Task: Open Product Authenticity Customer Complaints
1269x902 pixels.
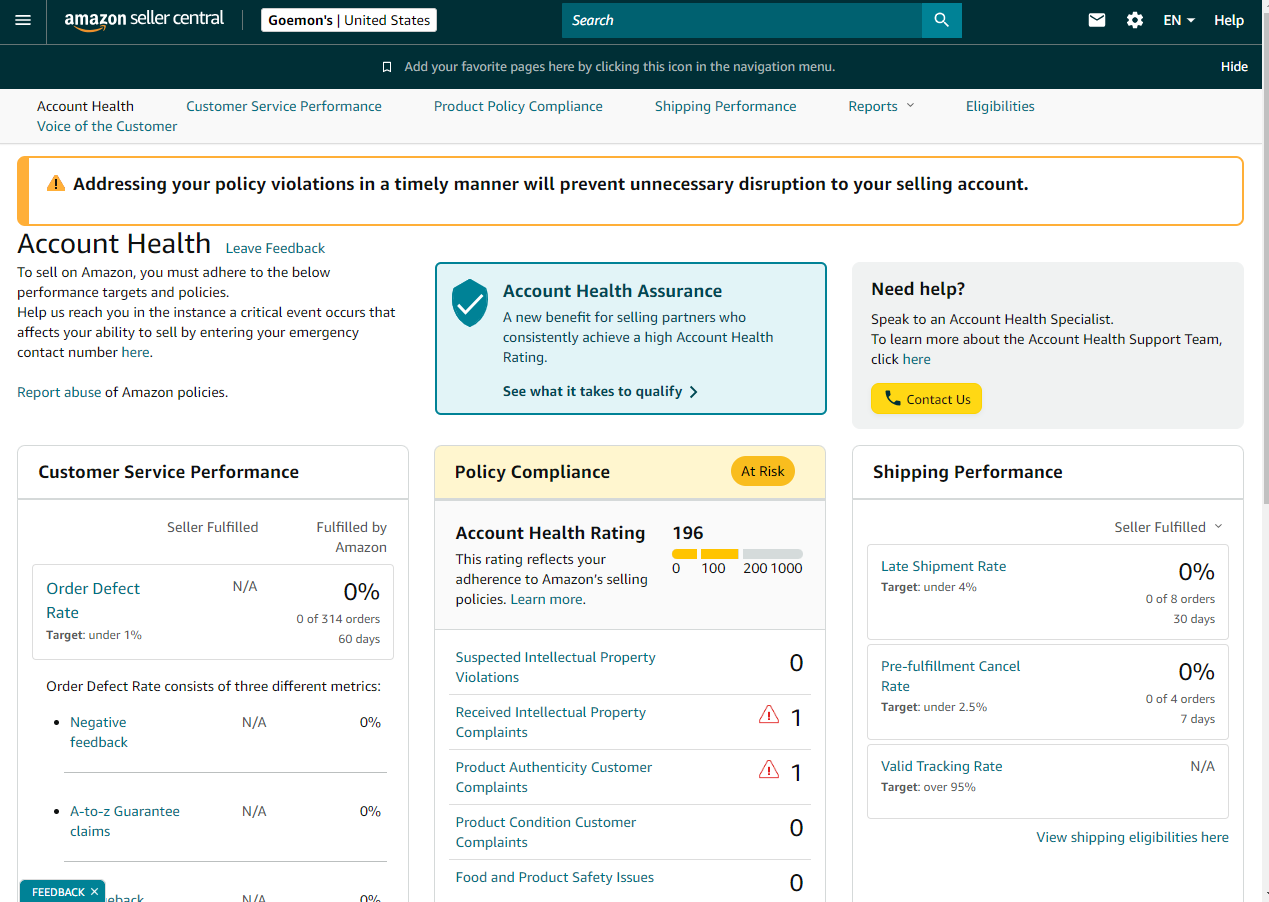Action: pos(554,777)
